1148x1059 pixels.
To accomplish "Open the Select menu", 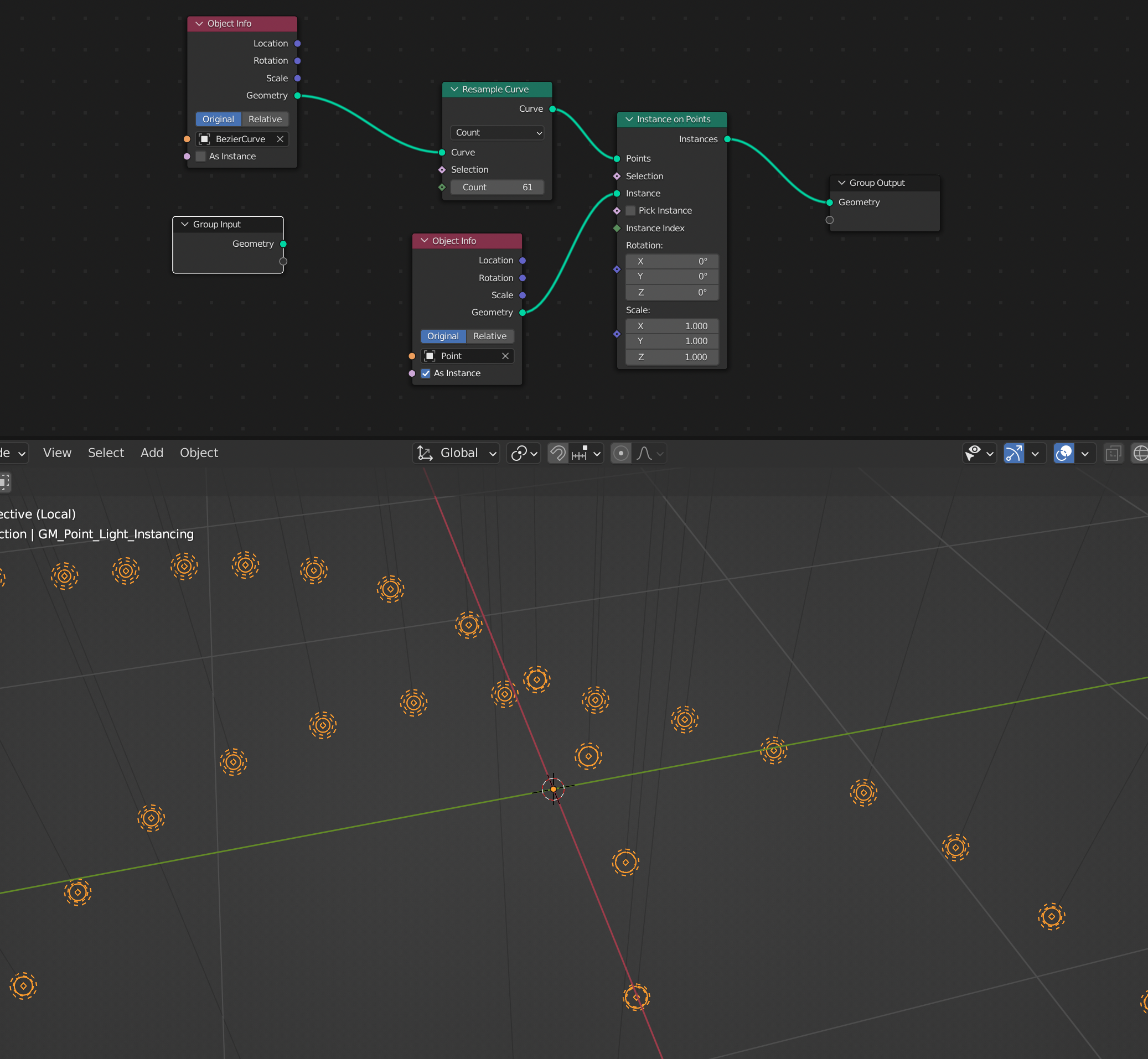I will [x=106, y=453].
